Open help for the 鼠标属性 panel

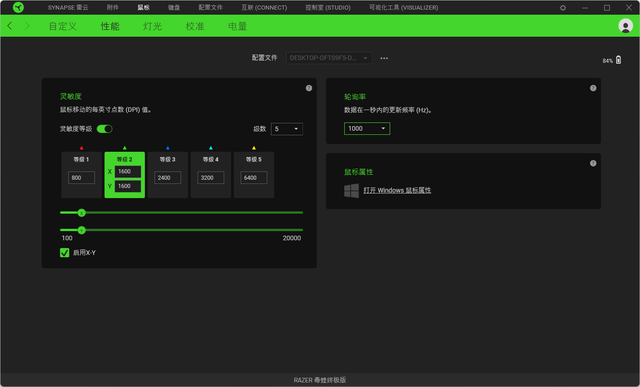(593, 163)
